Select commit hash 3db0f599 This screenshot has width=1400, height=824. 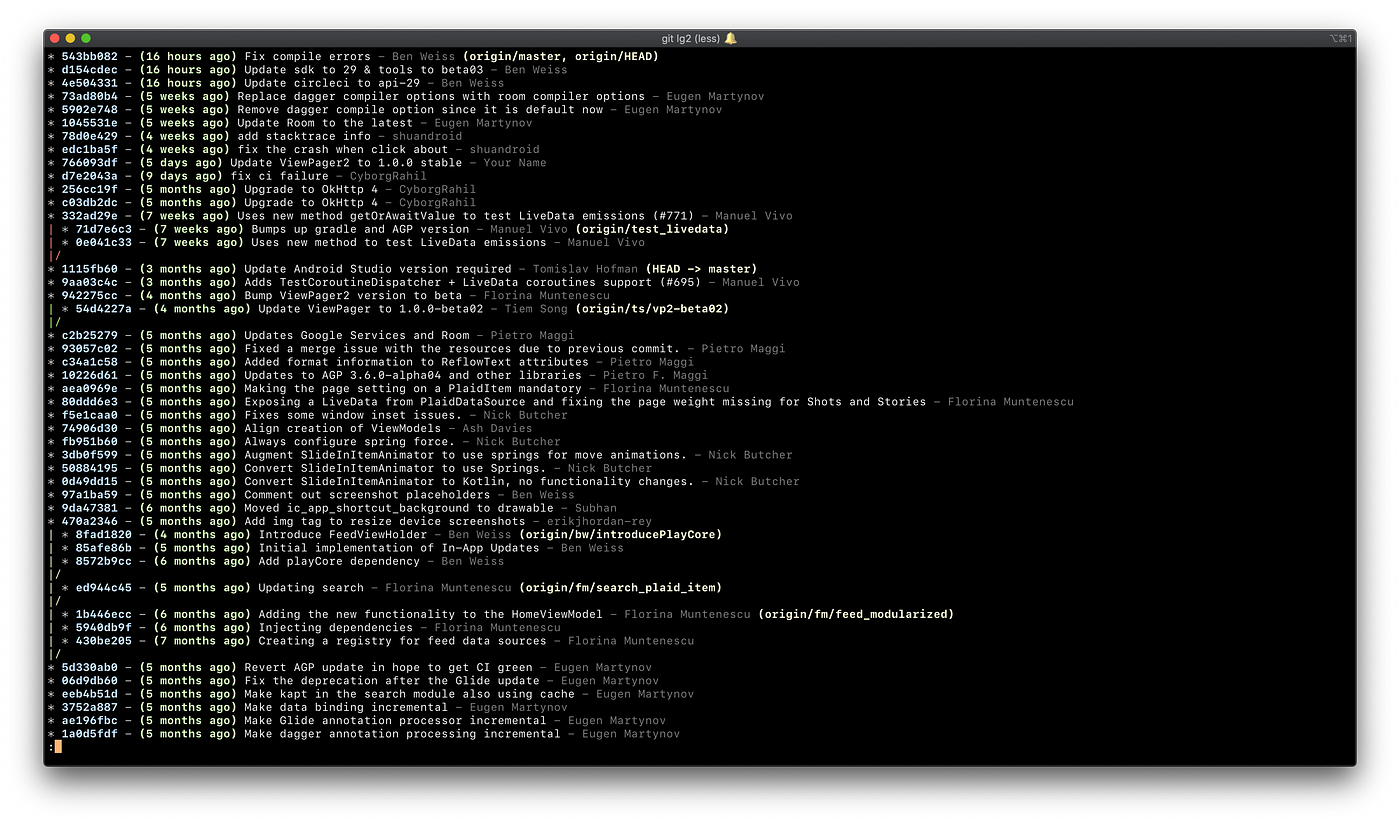coord(90,454)
